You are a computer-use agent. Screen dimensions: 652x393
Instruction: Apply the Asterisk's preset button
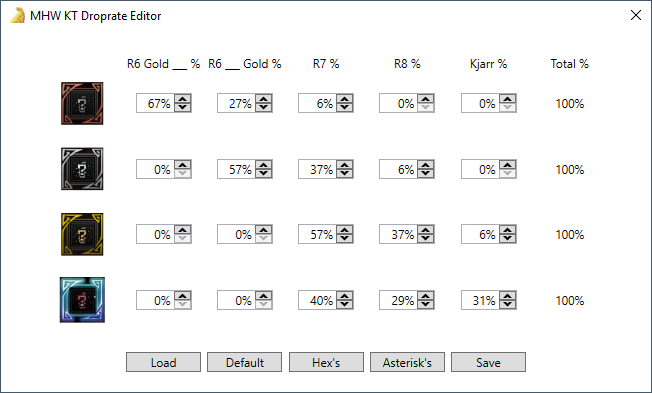407,362
